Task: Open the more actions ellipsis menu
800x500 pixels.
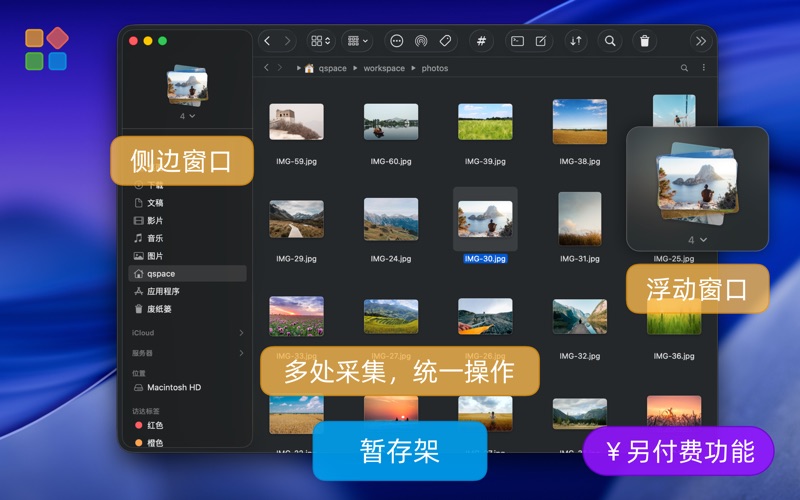Action: pos(396,41)
